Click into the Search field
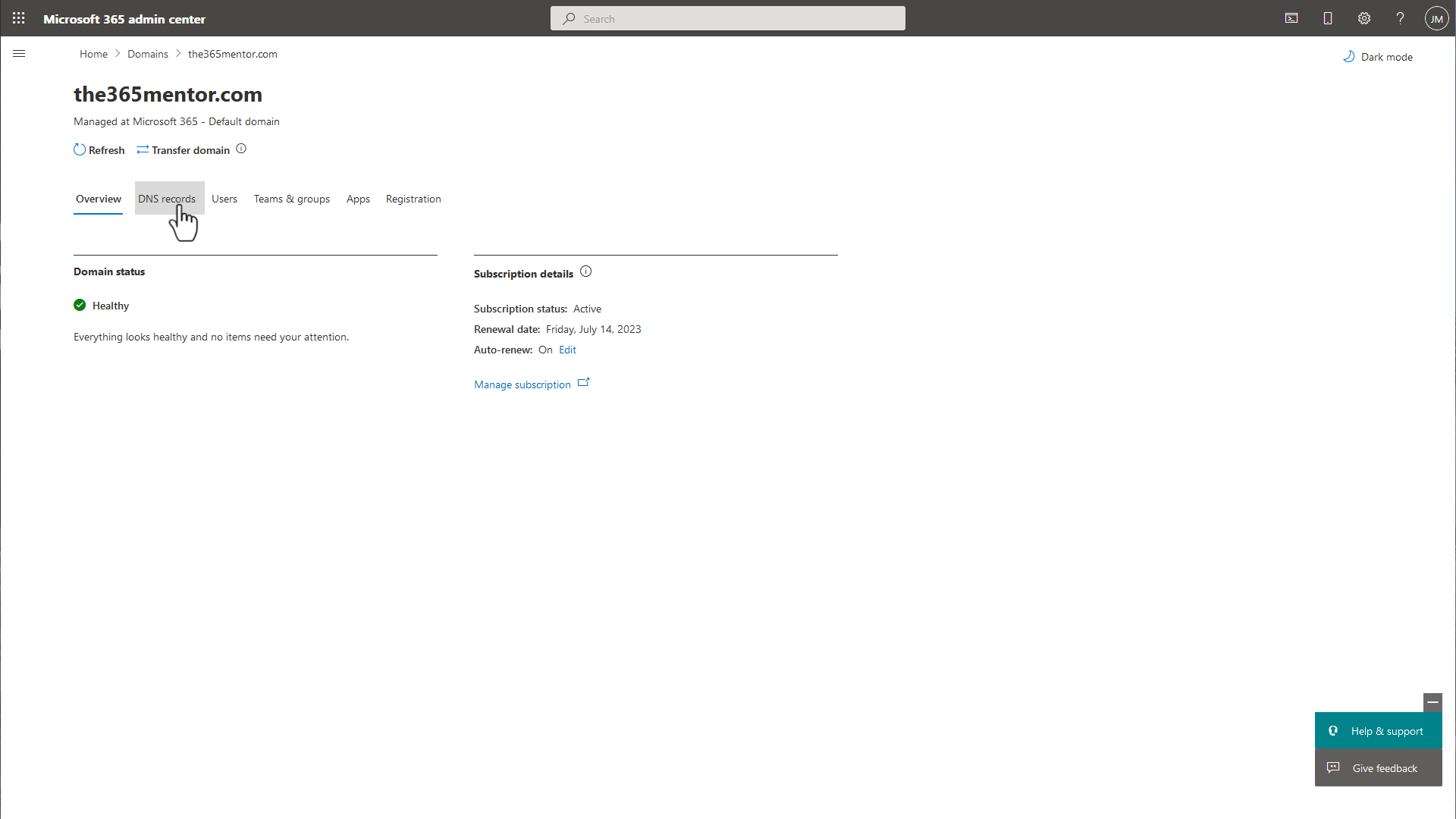This screenshot has height=819, width=1456. 728,18
